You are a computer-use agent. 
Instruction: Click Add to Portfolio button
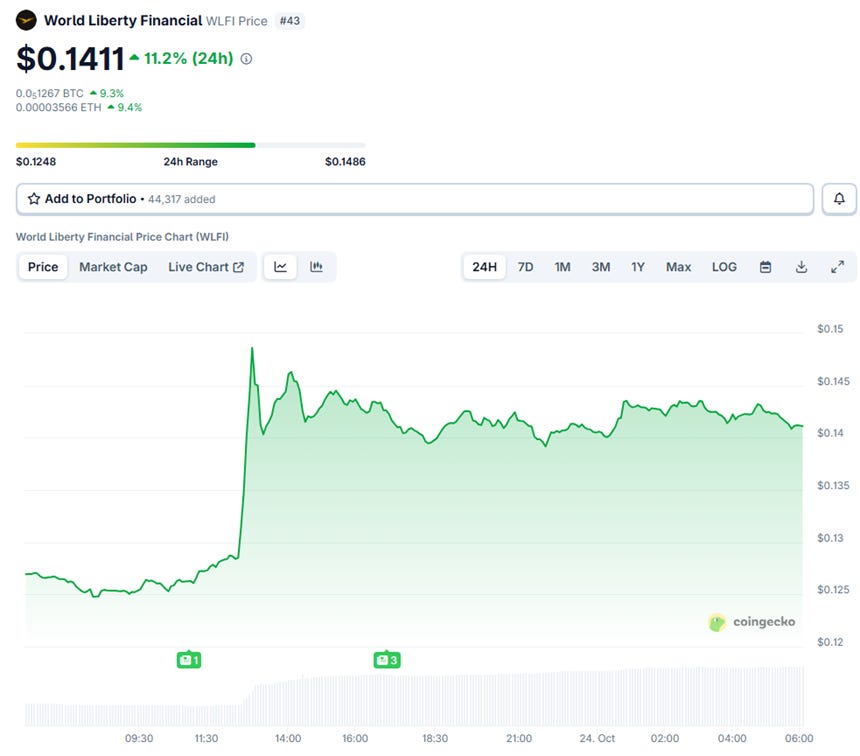[x=415, y=199]
